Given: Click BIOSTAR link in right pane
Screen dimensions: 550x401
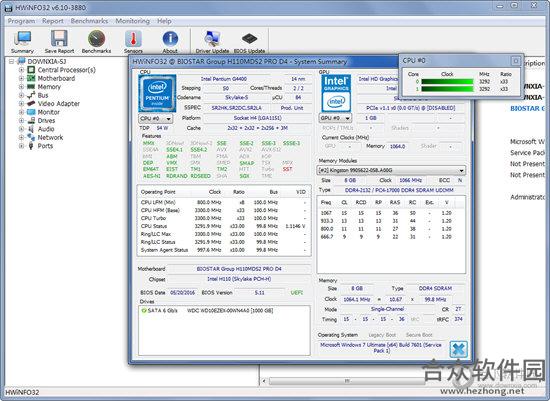Looking at the screenshot, I should (527, 108).
